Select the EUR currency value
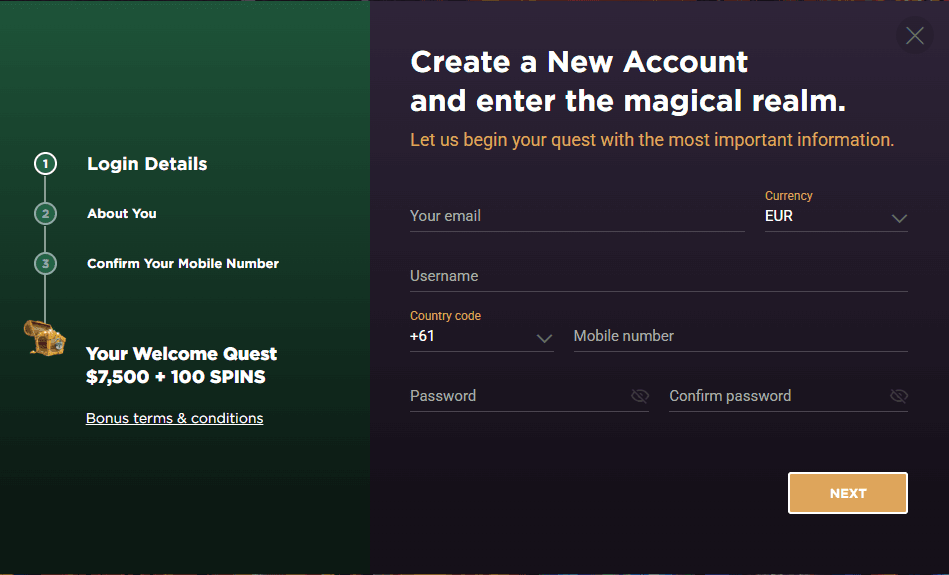The height and width of the screenshot is (575, 949). [x=778, y=216]
